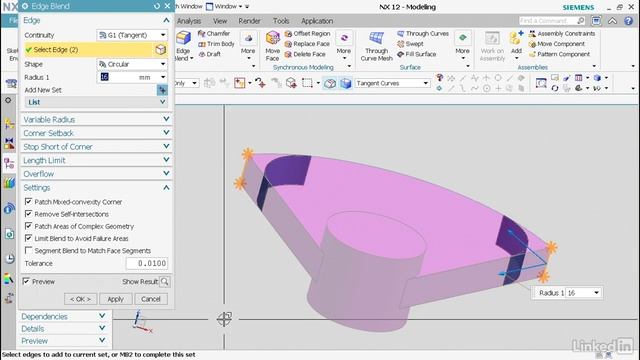Click the edge selection cube icon
The height and width of the screenshot is (360, 640).
(160, 49)
